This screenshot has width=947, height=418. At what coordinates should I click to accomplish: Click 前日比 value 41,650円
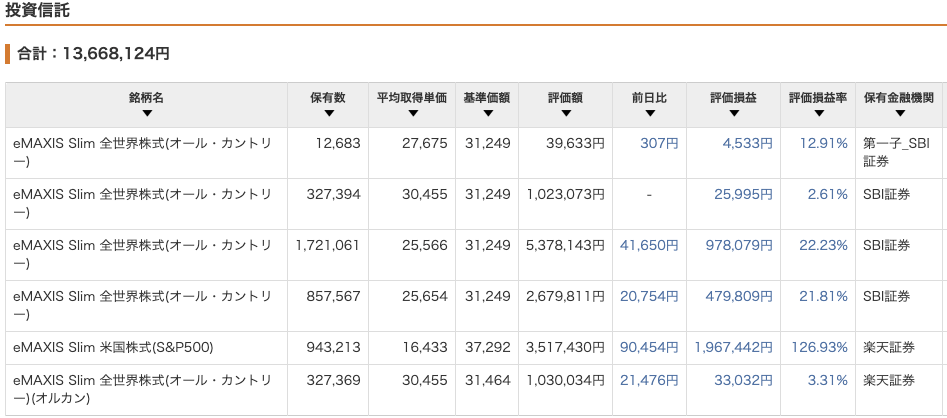coord(649,245)
